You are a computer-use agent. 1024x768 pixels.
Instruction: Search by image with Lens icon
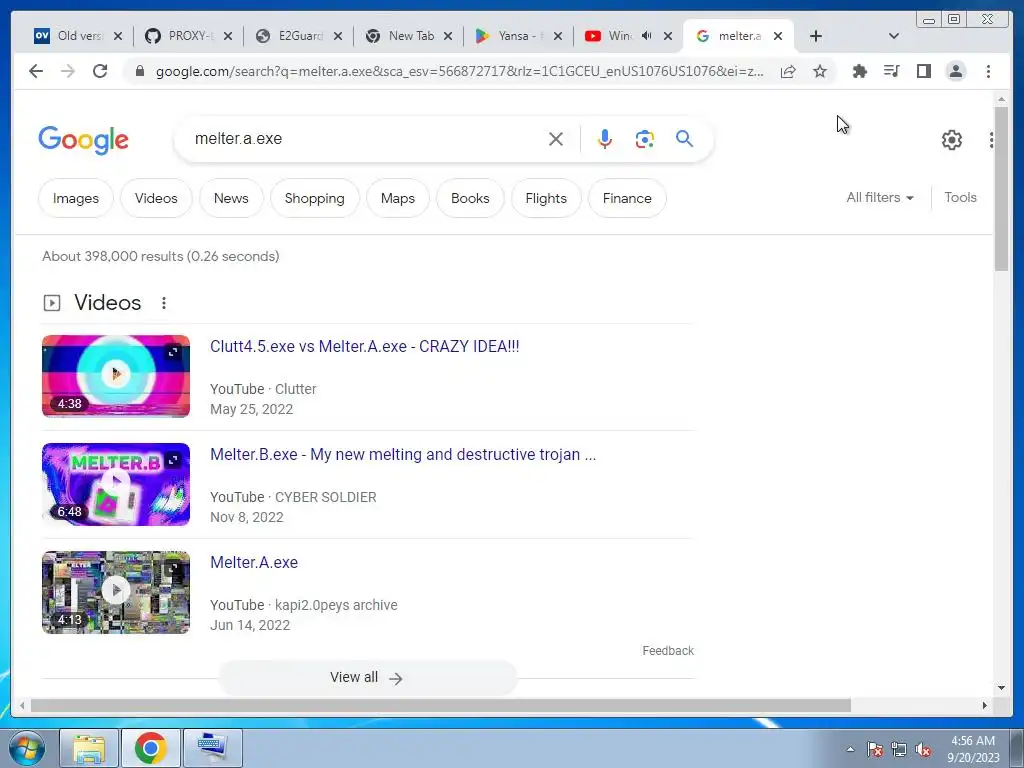pyautogui.click(x=645, y=139)
